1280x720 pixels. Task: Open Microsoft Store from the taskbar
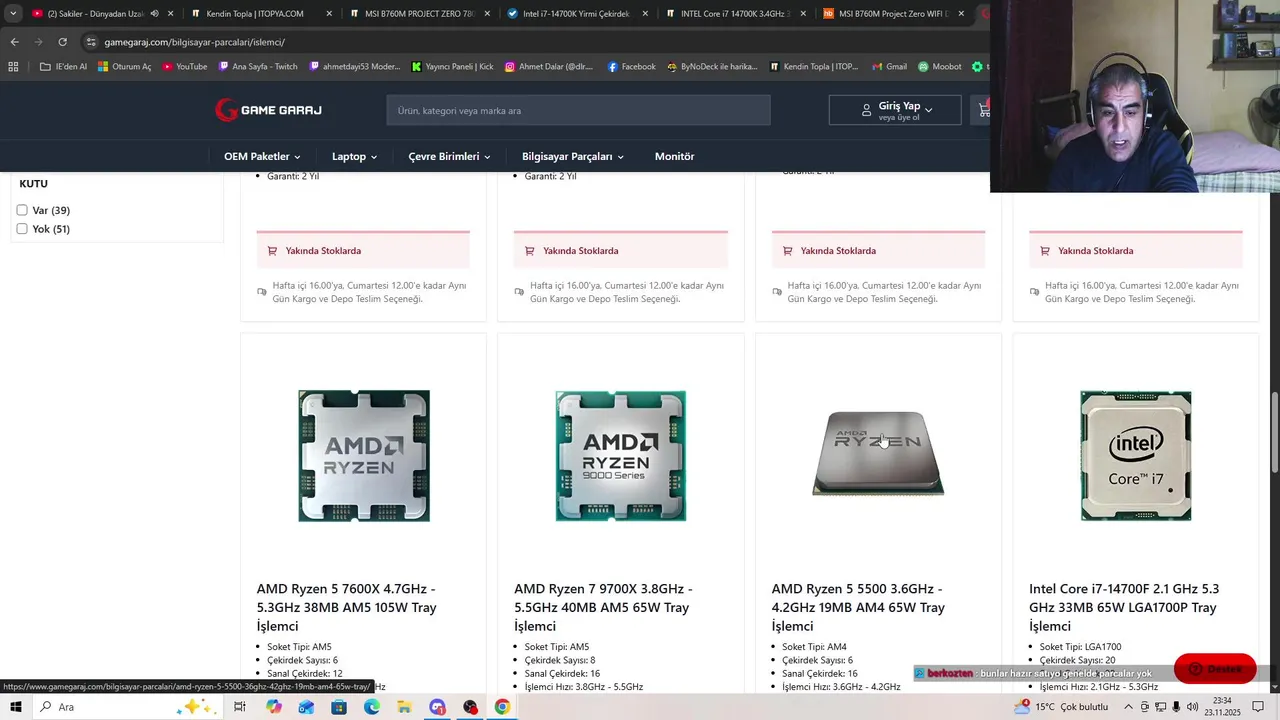click(339, 707)
